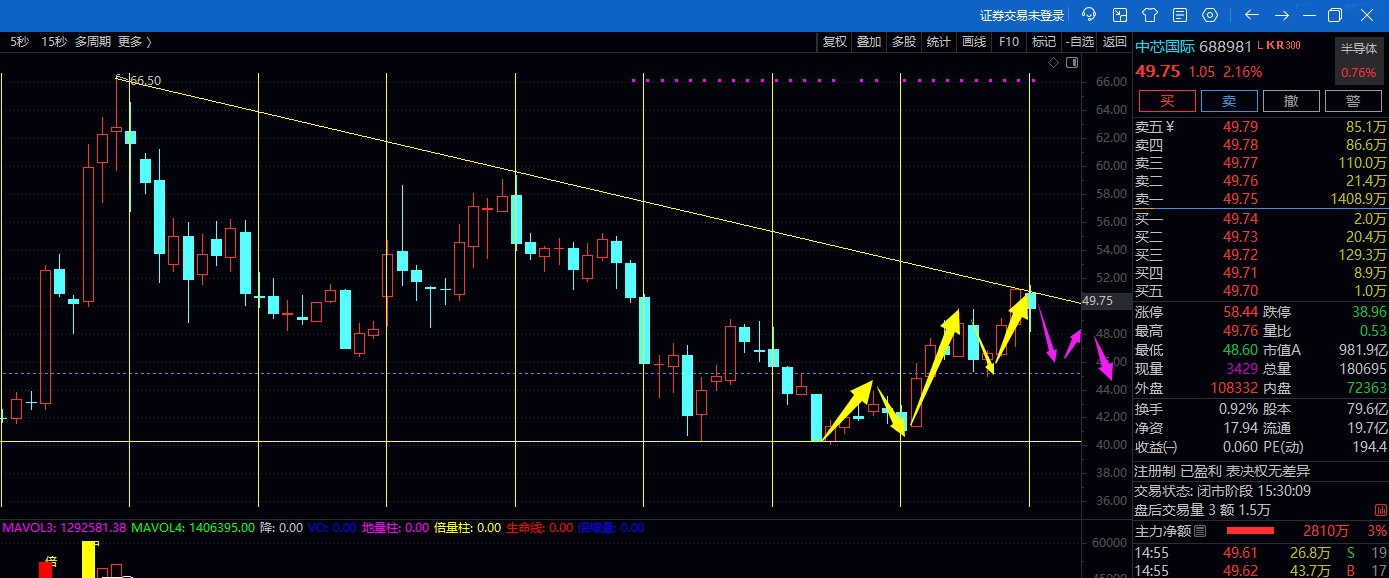Expand the 主力净额 panel icon

pos(1201,531)
